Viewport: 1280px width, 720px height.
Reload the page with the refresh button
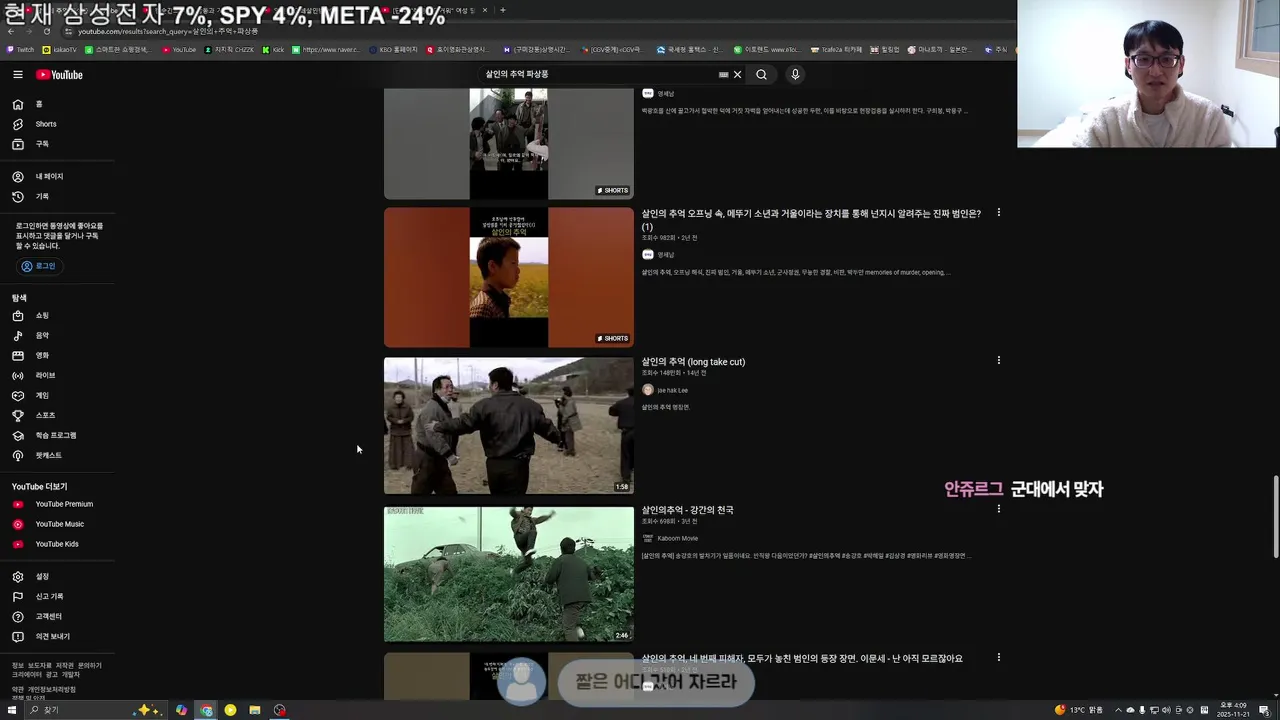click(47, 31)
